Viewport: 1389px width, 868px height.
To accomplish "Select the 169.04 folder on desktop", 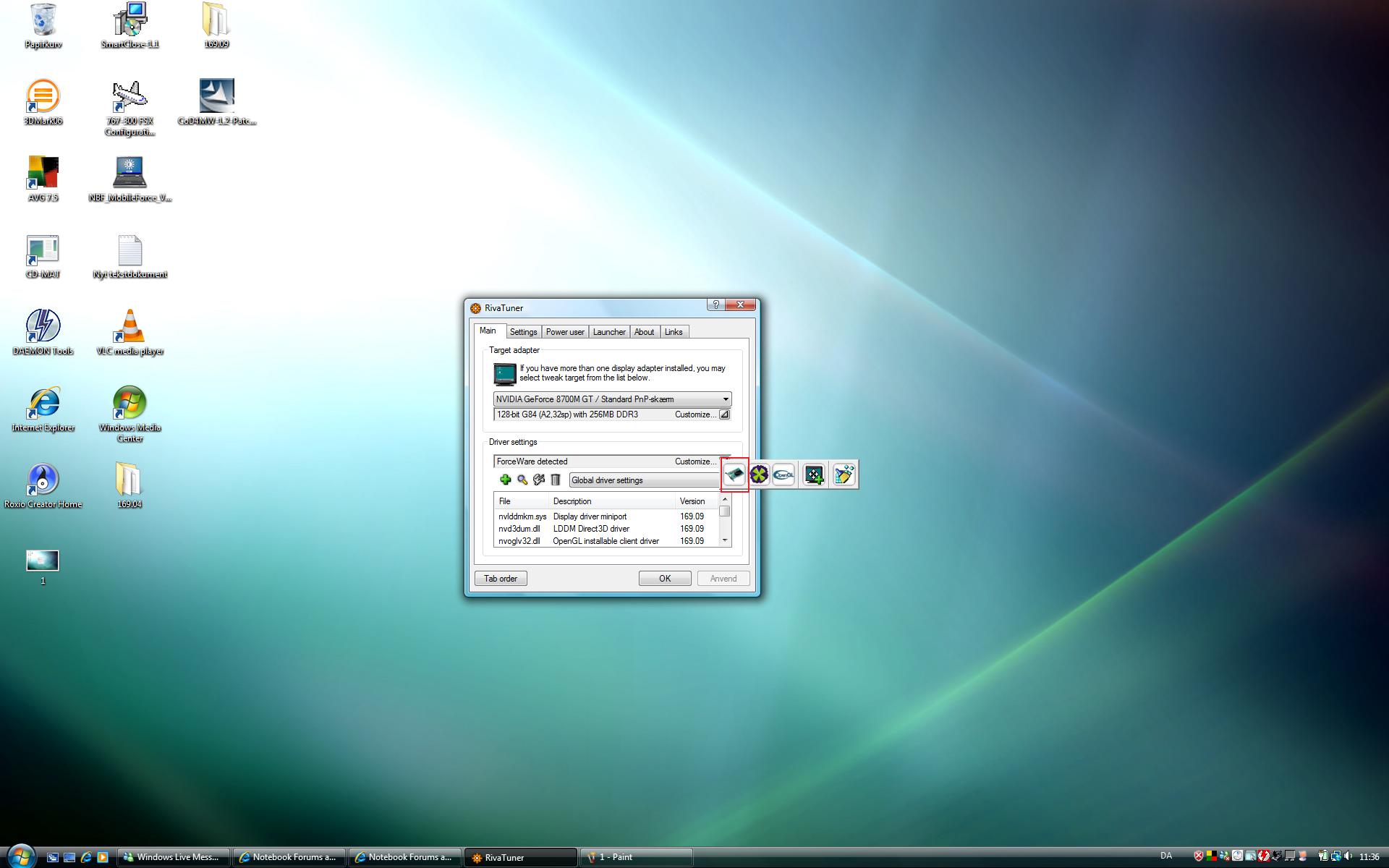I will click(x=129, y=485).
